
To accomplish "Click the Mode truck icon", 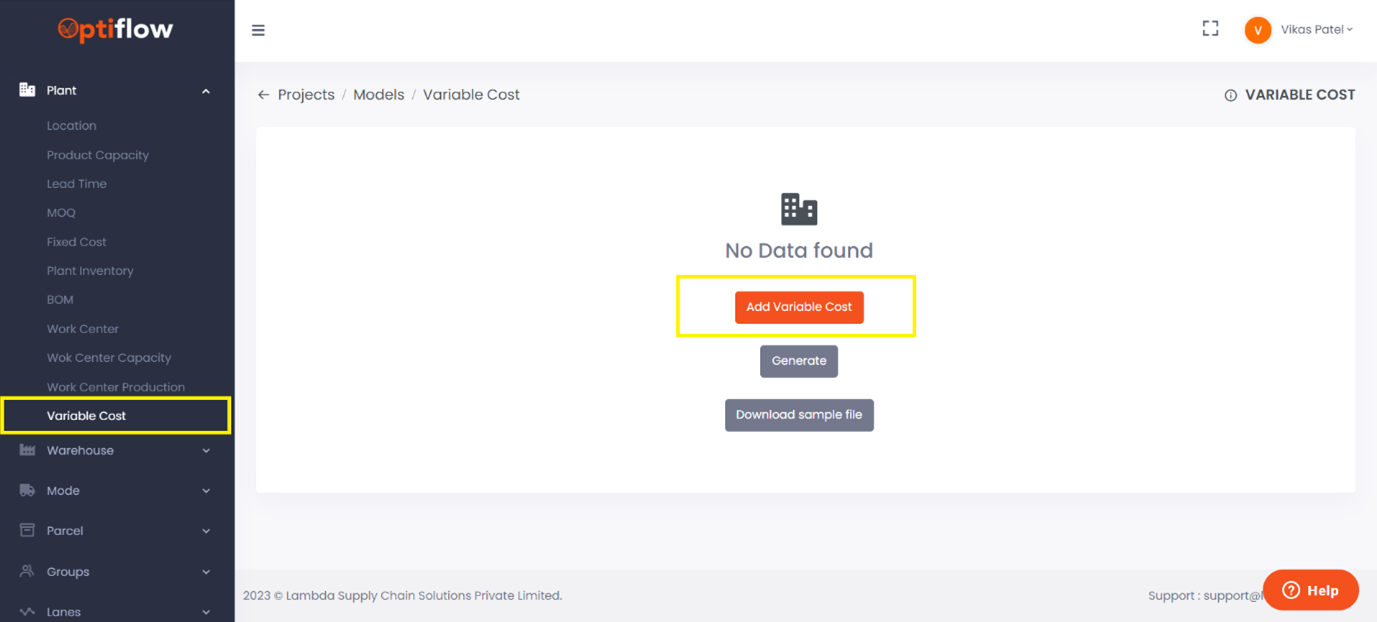I will [27, 491].
